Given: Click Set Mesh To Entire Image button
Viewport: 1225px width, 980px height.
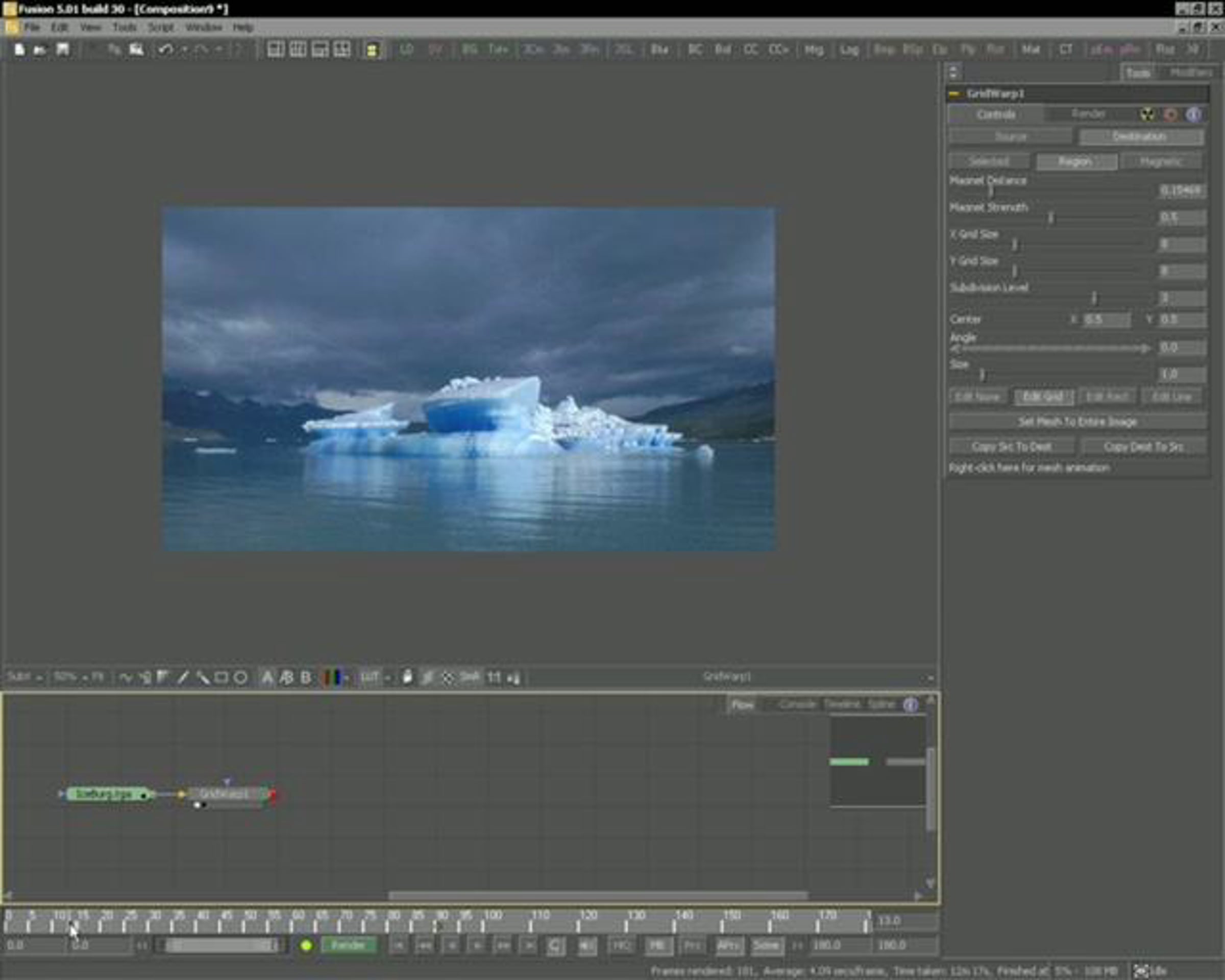Looking at the screenshot, I should pyautogui.click(x=1078, y=422).
